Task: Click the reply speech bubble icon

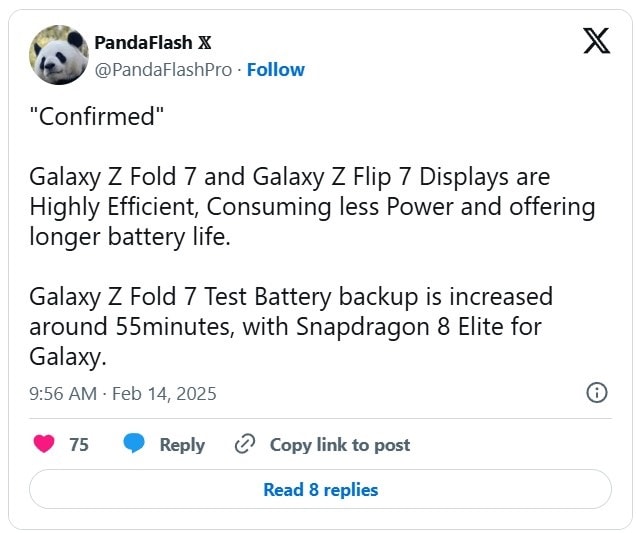Action: pos(135,445)
